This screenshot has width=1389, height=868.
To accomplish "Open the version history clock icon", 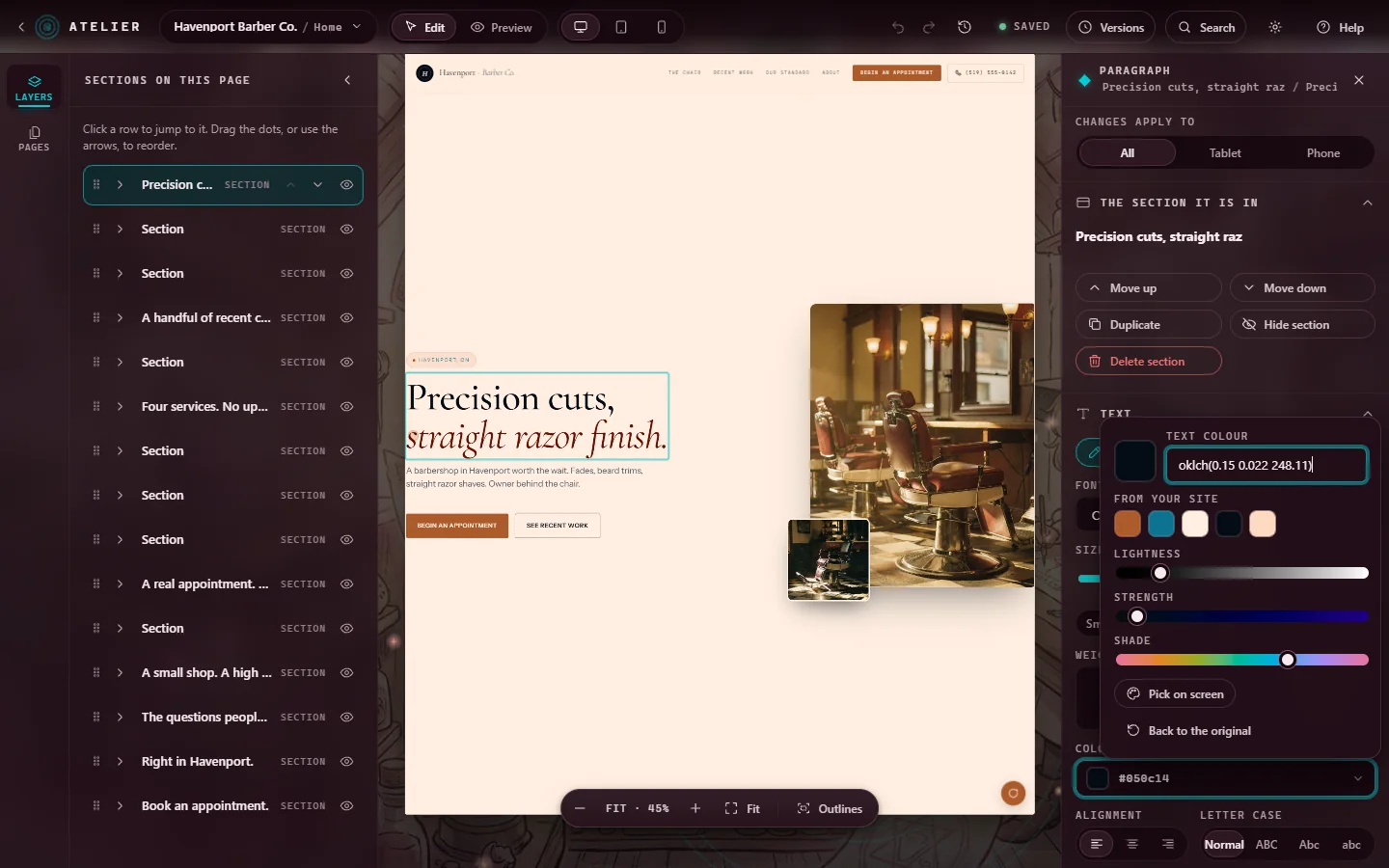I will coord(965,27).
